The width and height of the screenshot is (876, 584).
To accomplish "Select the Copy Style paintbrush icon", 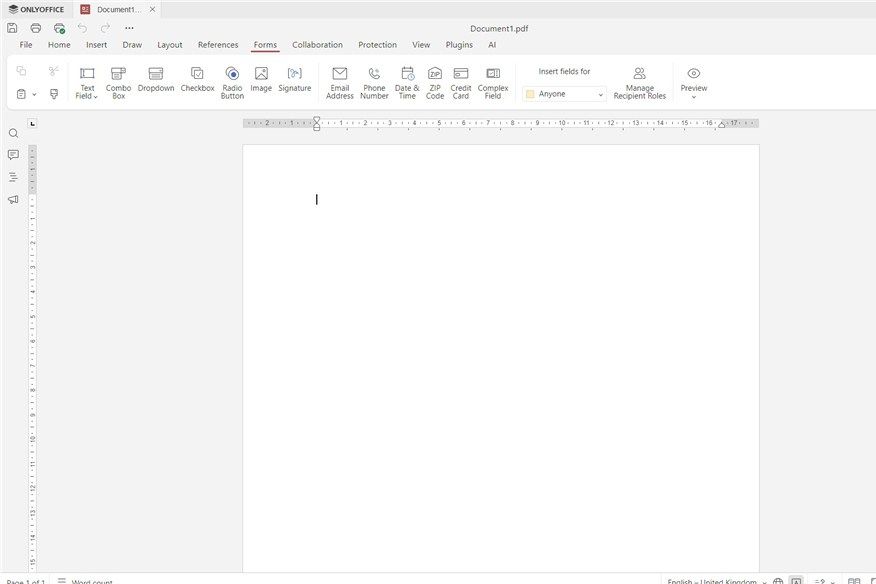I will tap(54, 94).
